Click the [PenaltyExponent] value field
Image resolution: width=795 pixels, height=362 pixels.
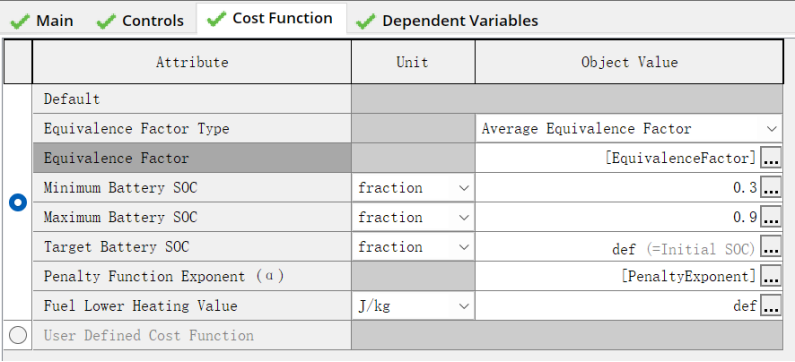(x=618, y=276)
